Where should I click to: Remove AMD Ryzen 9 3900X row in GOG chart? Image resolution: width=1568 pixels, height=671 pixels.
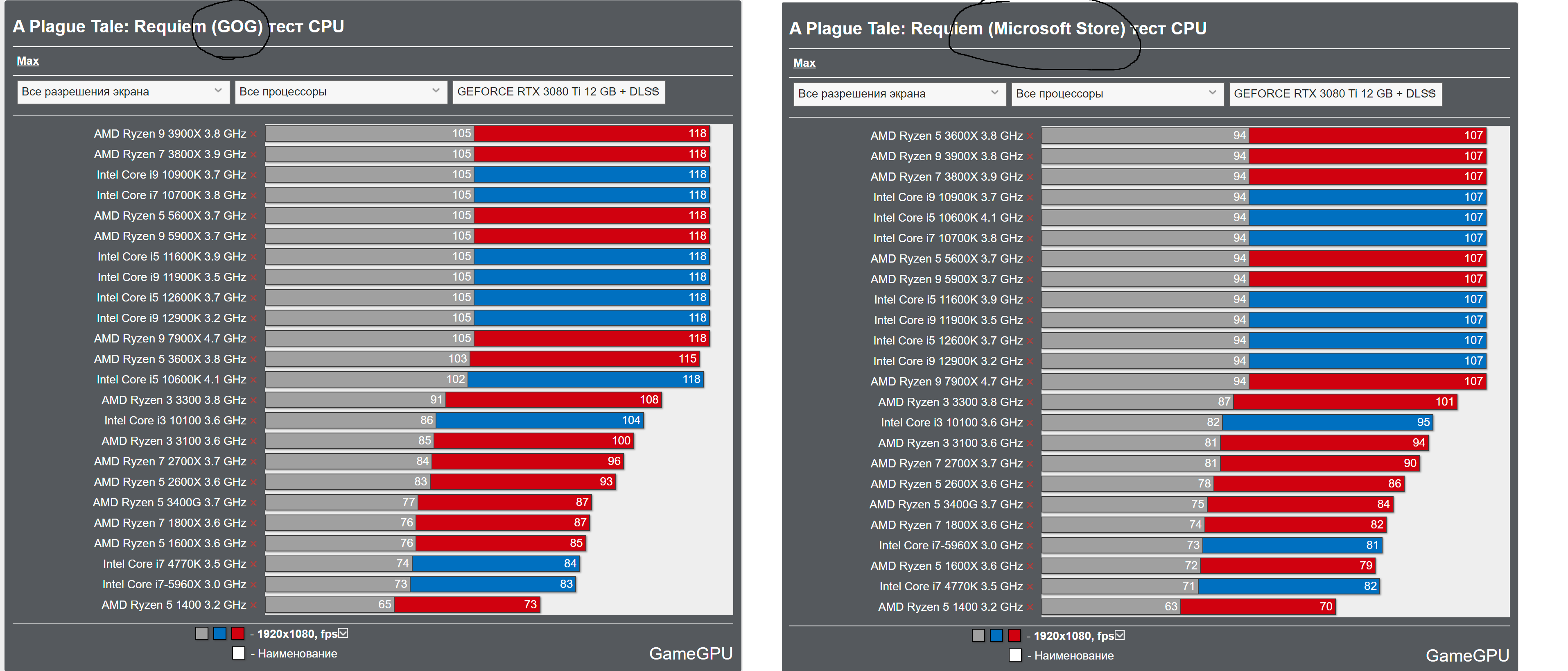(253, 134)
